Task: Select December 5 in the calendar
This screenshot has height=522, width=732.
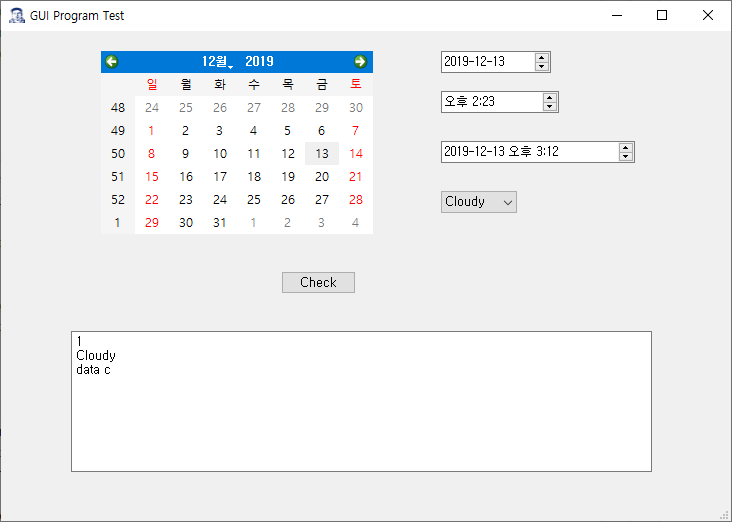Action: click(x=288, y=131)
